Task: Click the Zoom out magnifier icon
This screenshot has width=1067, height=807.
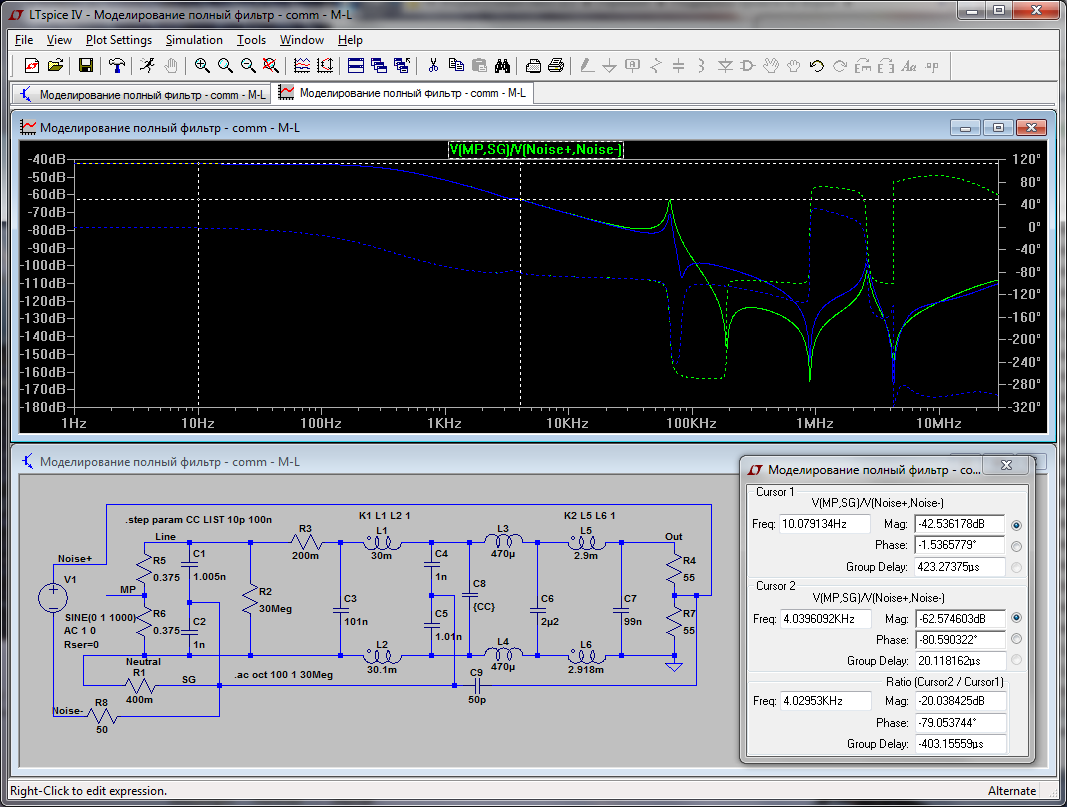Action: [x=247, y=66]
